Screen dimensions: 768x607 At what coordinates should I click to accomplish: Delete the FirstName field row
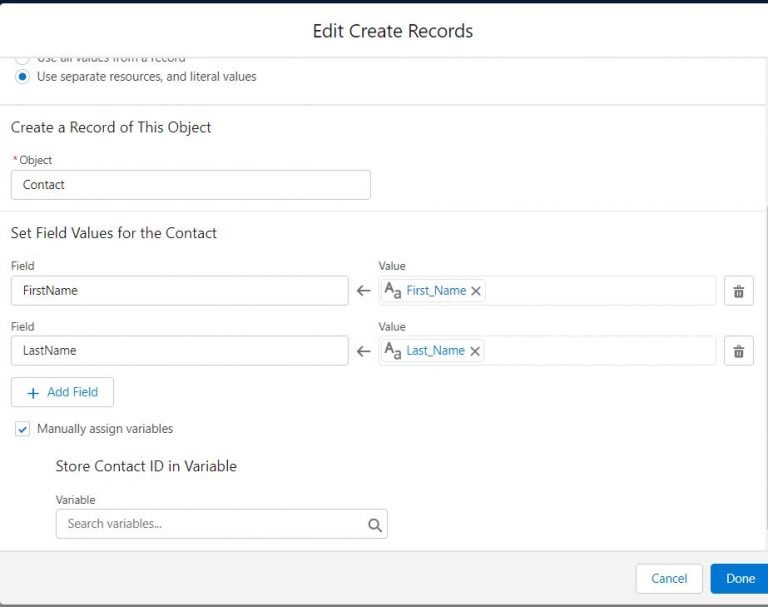738,291
